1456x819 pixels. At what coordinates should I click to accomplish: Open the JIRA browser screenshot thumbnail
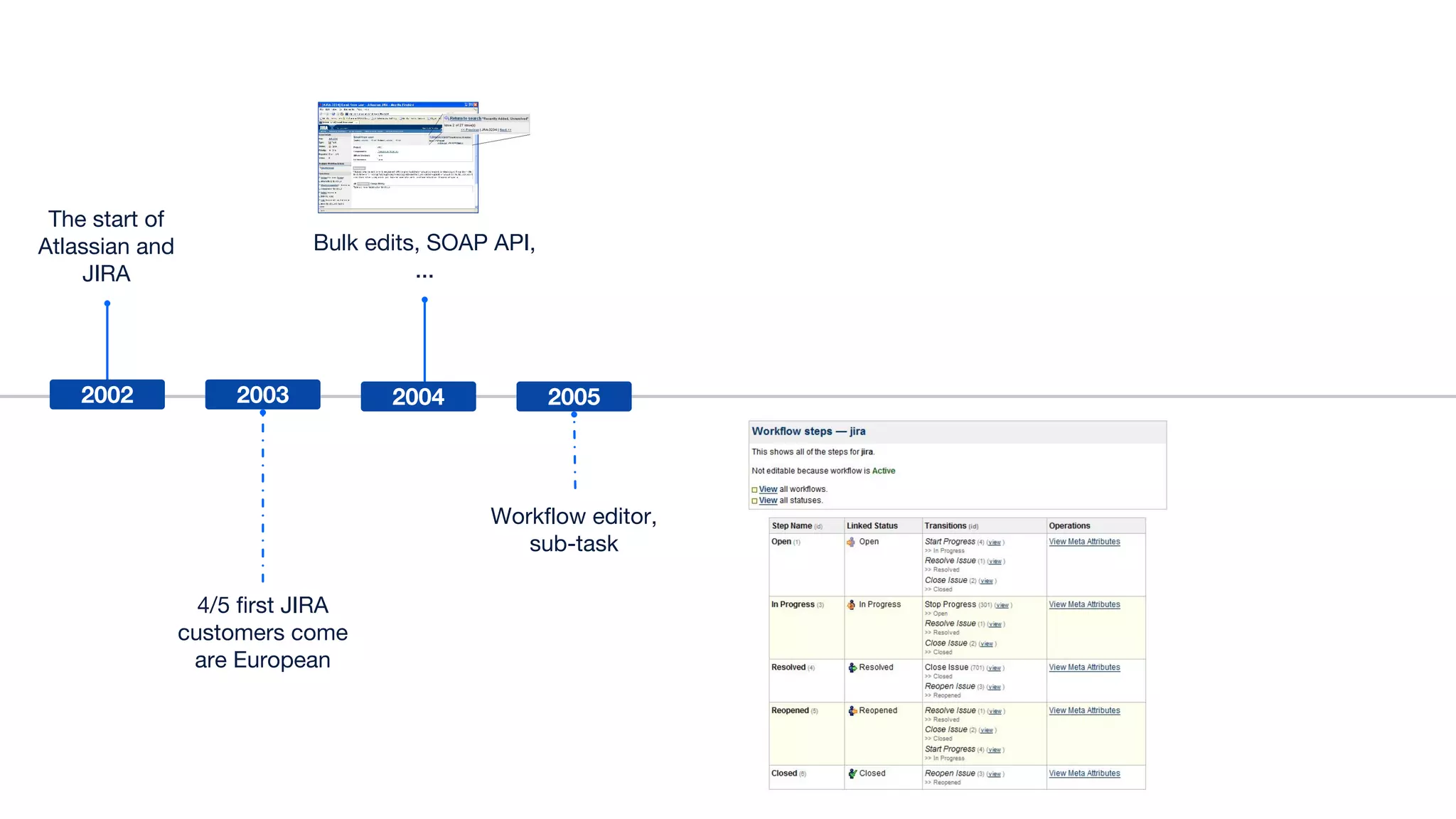[398, 157]
